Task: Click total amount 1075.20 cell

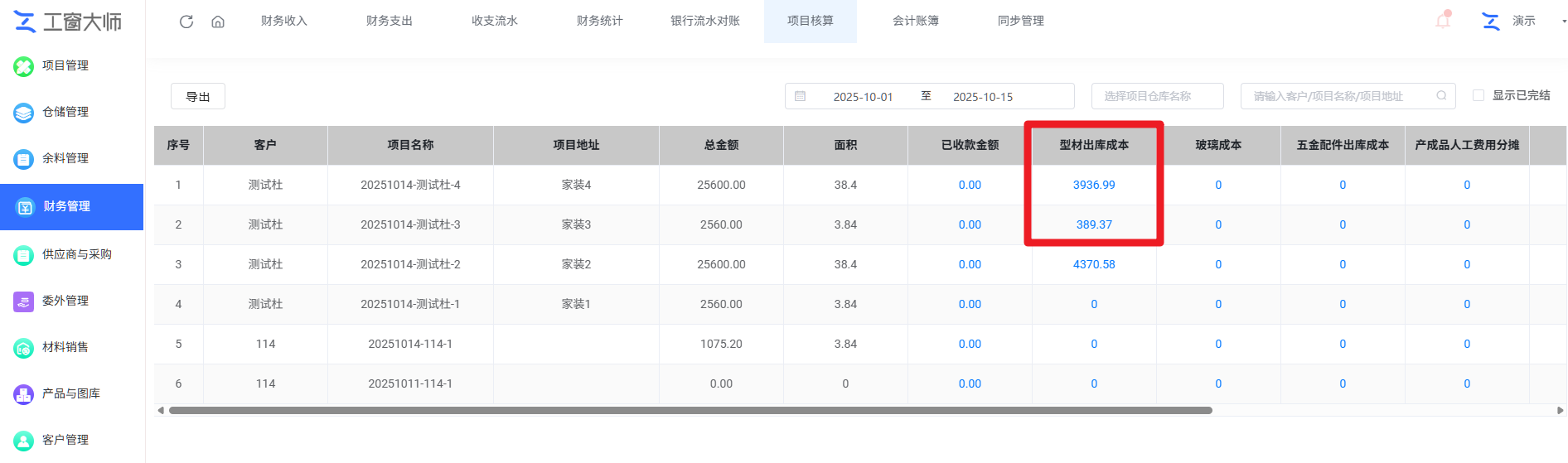Action: [x=721, y=344]
